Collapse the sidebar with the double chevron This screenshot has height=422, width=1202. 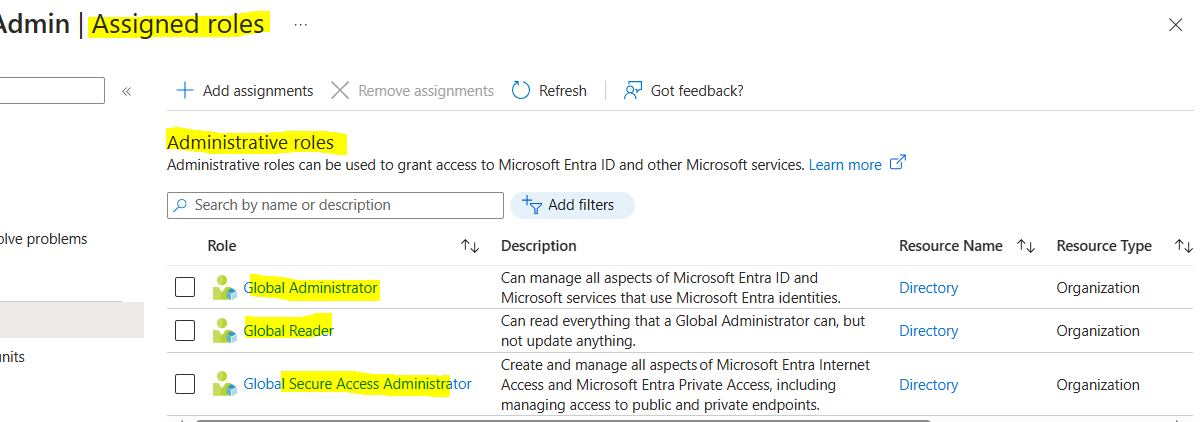click(x=127, y=91)
